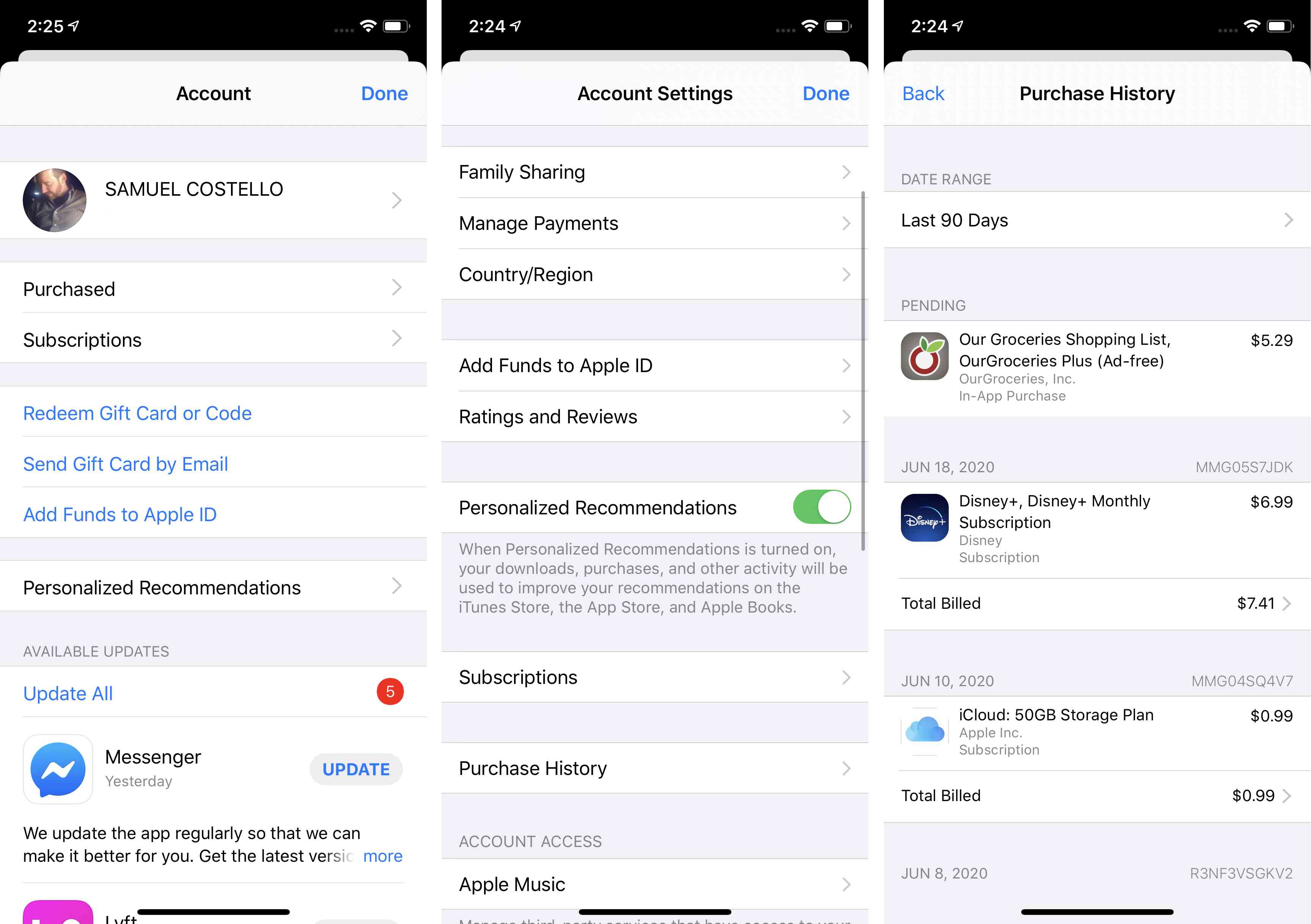Select the Purchase History menu item
Screen dimensions: 1311x924
(x=655, y=768)
